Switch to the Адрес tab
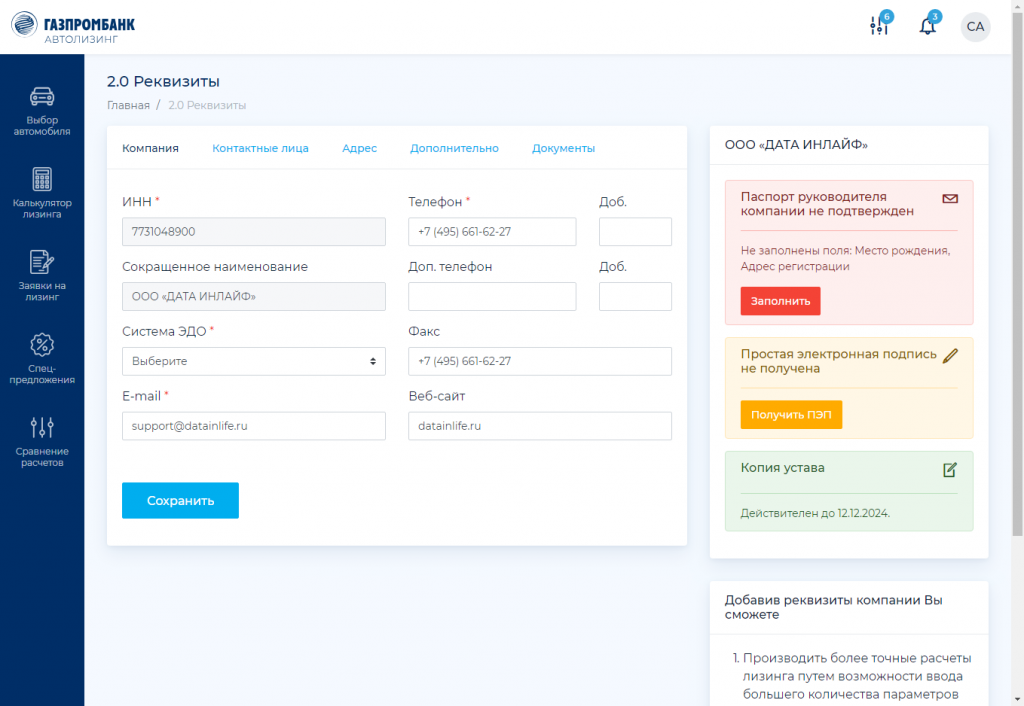 (x=359, y=148)
